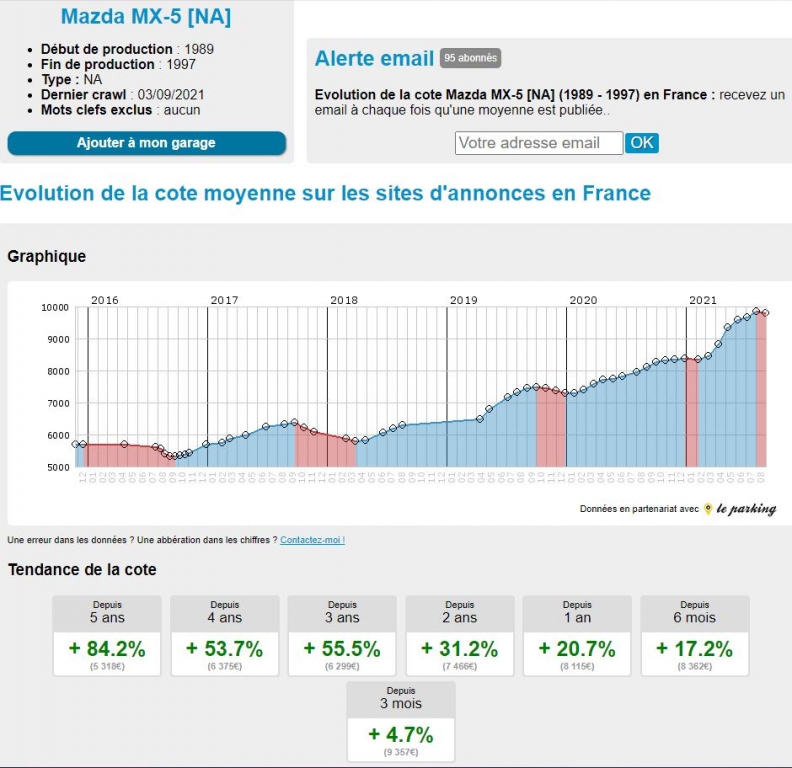Click the +31.2% value for 2 ans
Image resolution: width=792 pixels, height=768 pixels.
(460, 649)
